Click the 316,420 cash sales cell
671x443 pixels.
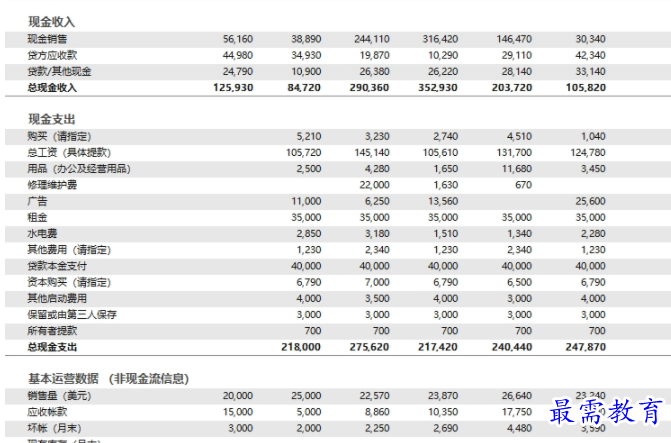pos(440,39)
